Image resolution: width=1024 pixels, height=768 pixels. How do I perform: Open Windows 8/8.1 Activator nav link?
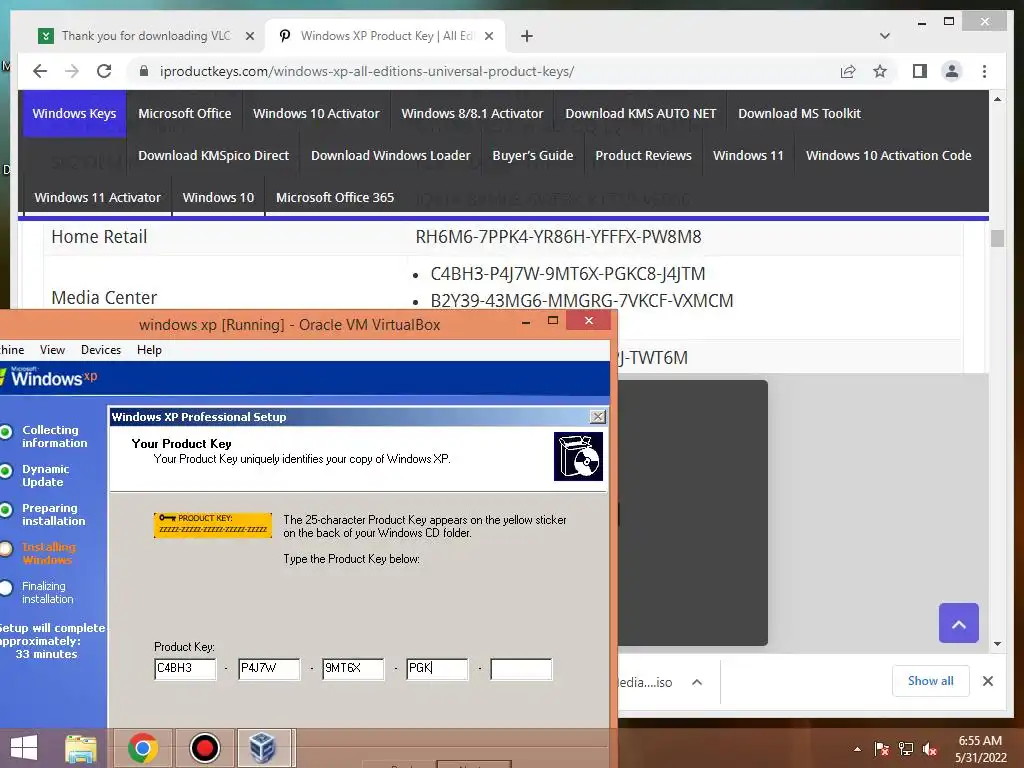[x=472, y=114]
